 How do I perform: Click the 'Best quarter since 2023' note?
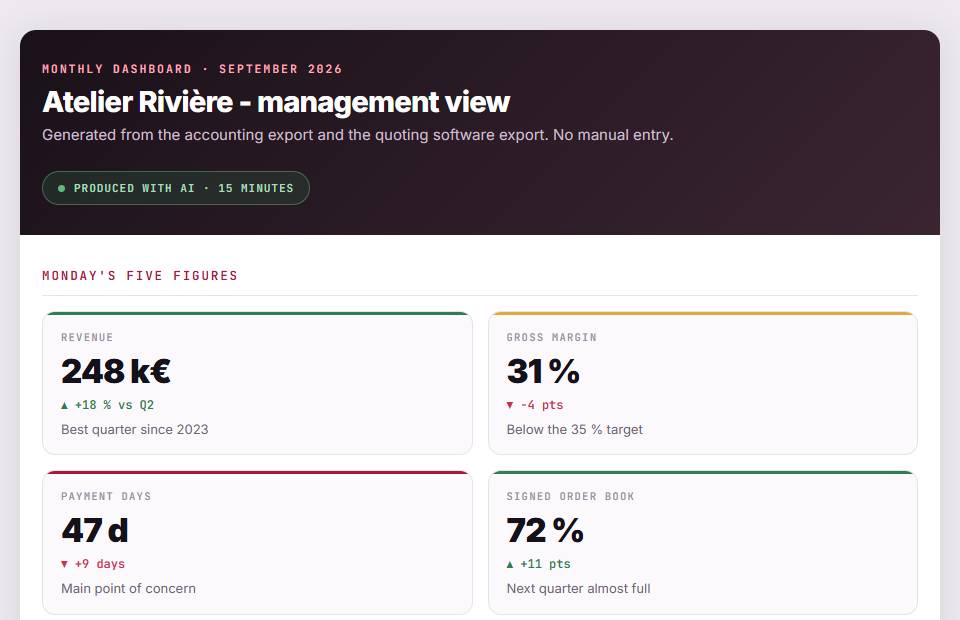pyautogui.click(x=135, y=430)
